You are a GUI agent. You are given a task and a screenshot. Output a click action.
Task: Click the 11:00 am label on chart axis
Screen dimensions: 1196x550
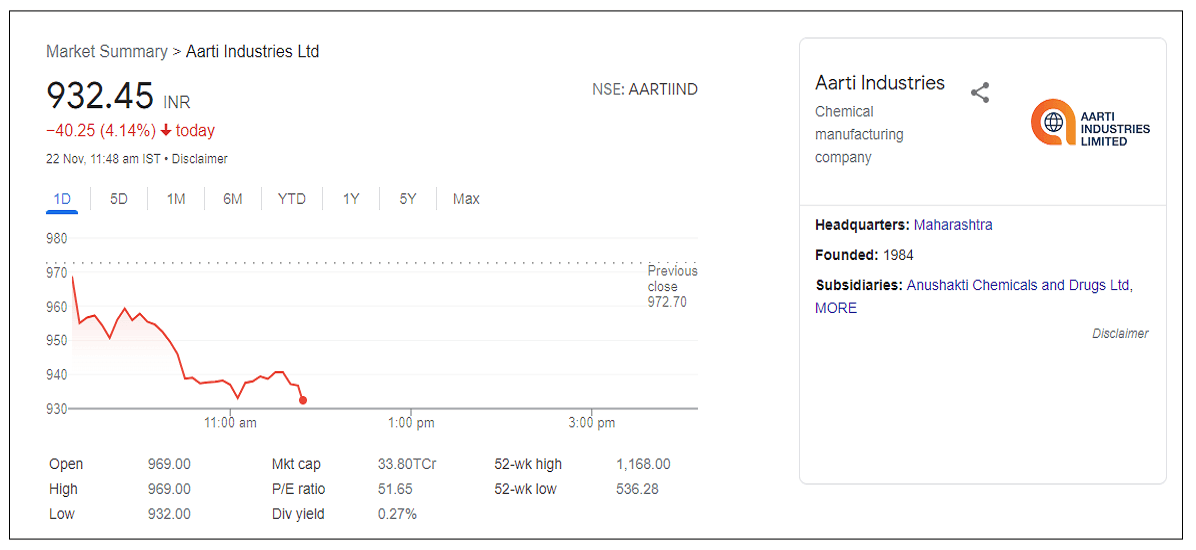click(230, 423)
